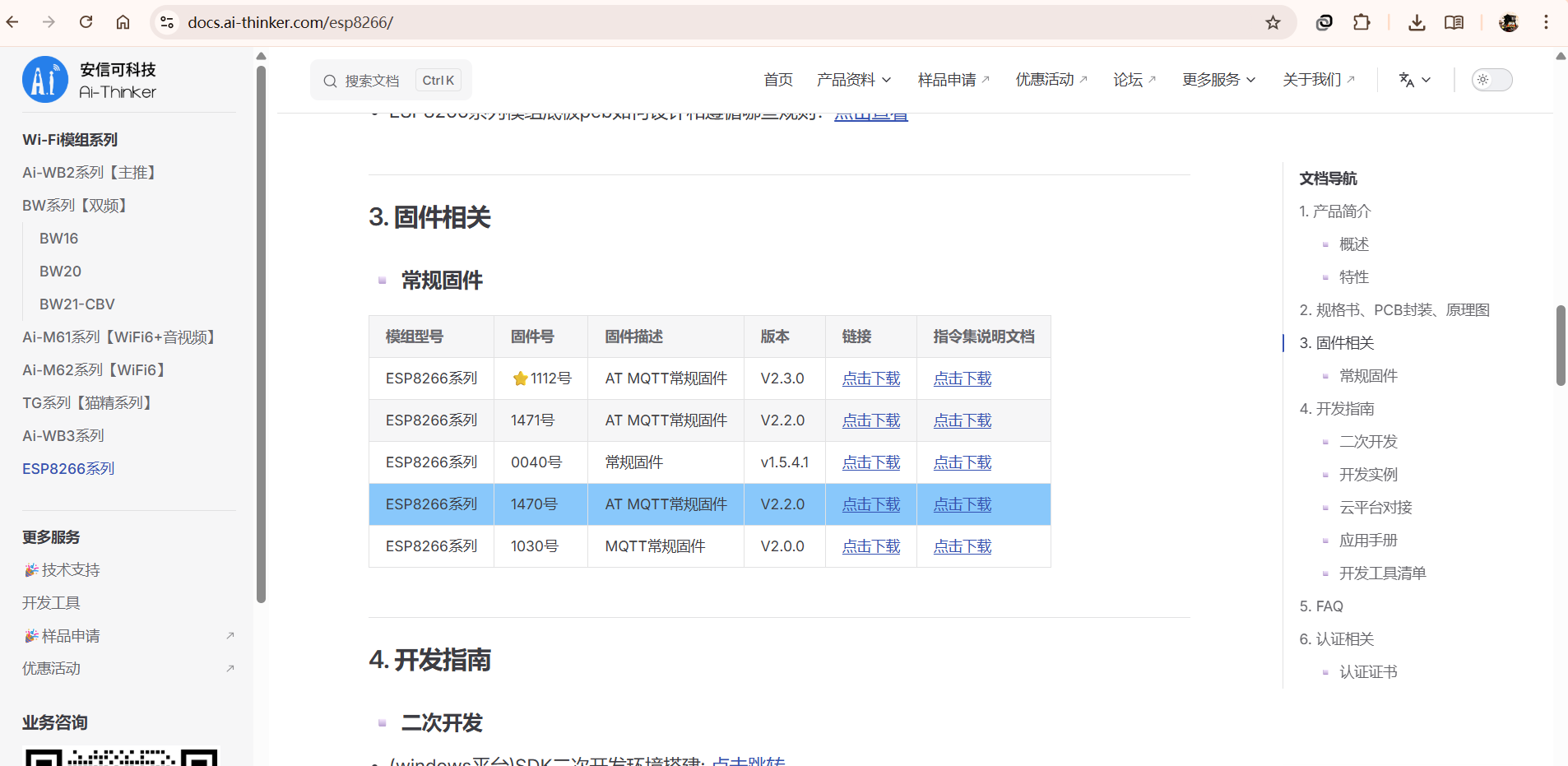1568x766 pixels.
Task: Click the left sidebar scrollbar
Action: 261,333
